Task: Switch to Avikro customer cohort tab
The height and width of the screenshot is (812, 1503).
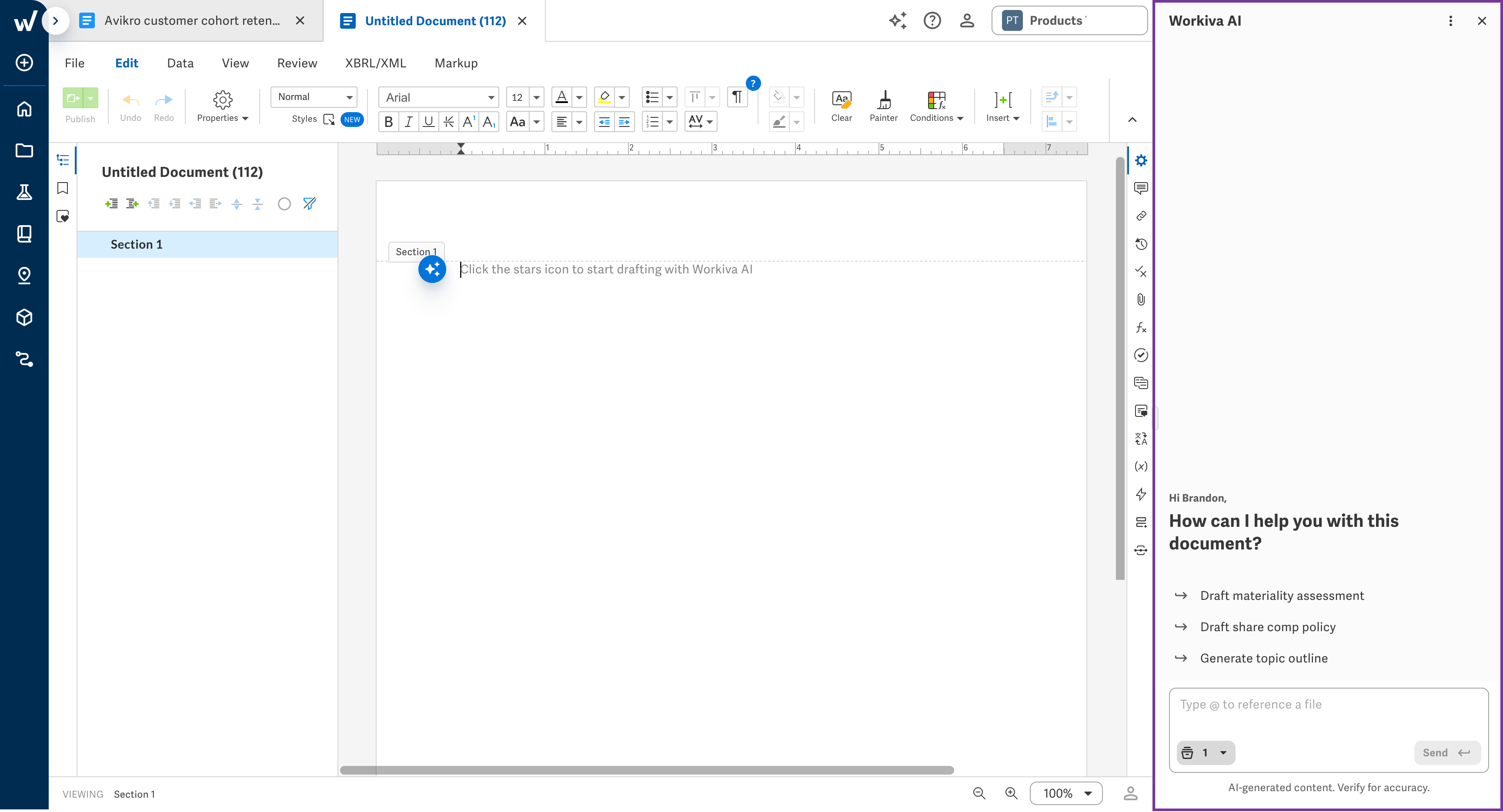Action: (186, 21)
